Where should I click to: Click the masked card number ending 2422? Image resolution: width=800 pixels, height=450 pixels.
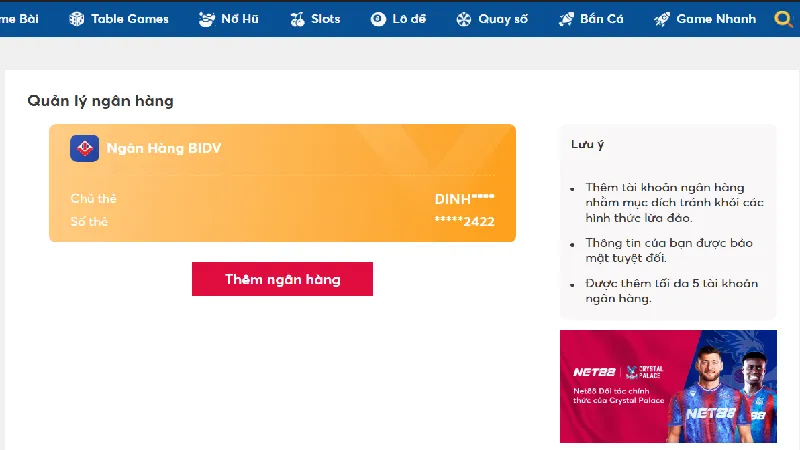464,221
